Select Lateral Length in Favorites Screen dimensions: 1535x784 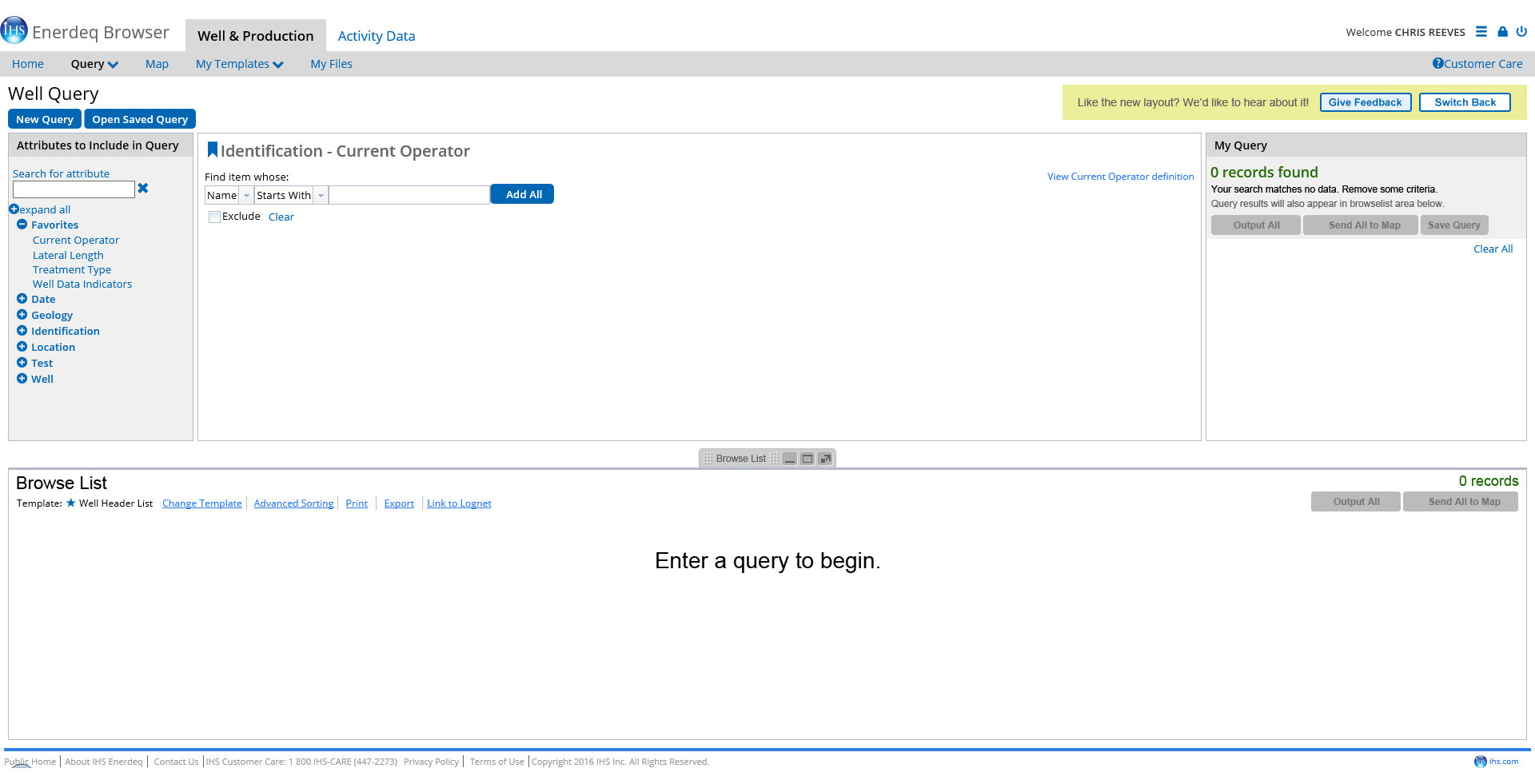[x=68, y=255]
